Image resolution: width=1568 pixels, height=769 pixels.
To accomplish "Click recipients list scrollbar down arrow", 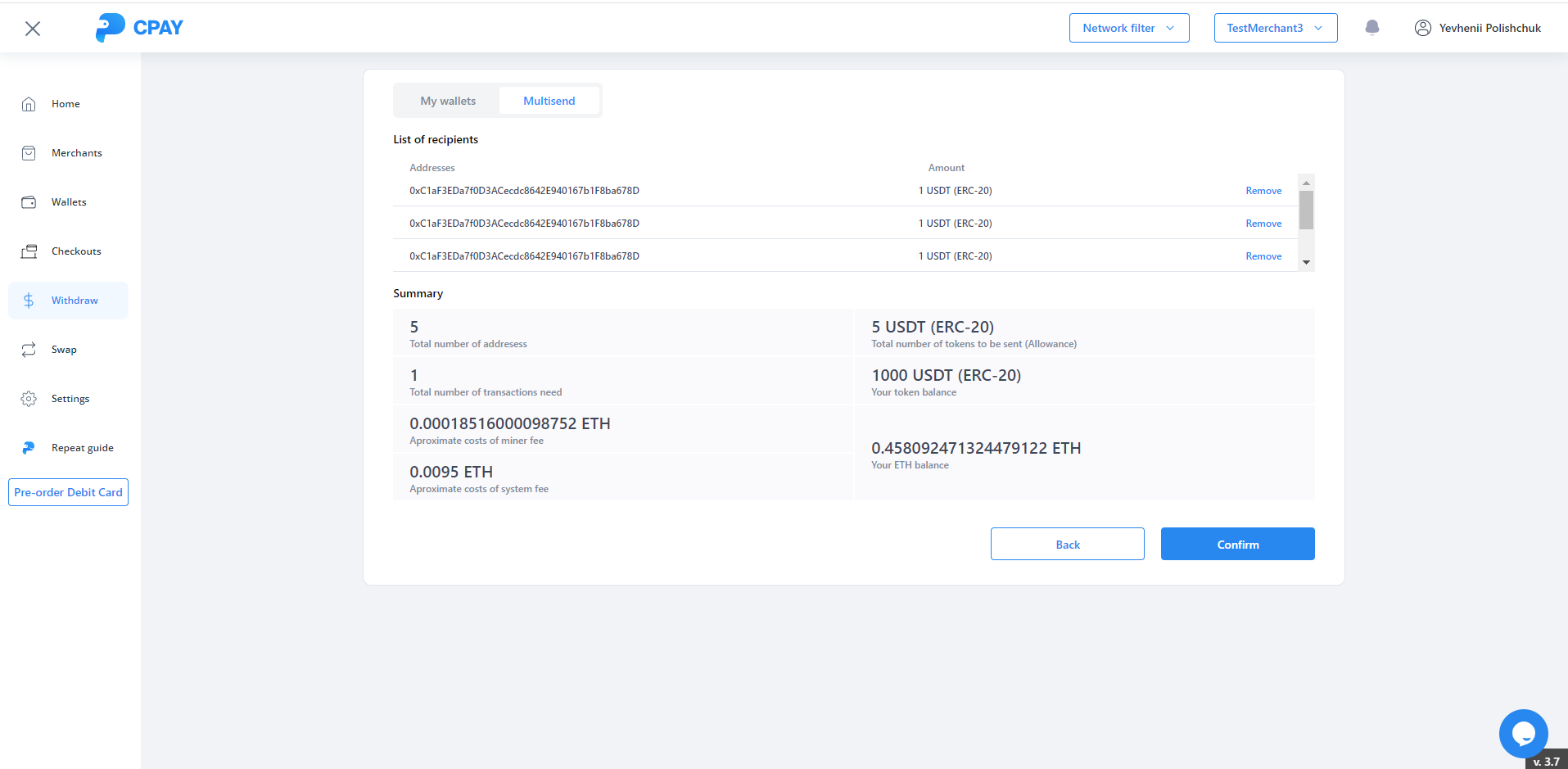I will [1306, 263].
